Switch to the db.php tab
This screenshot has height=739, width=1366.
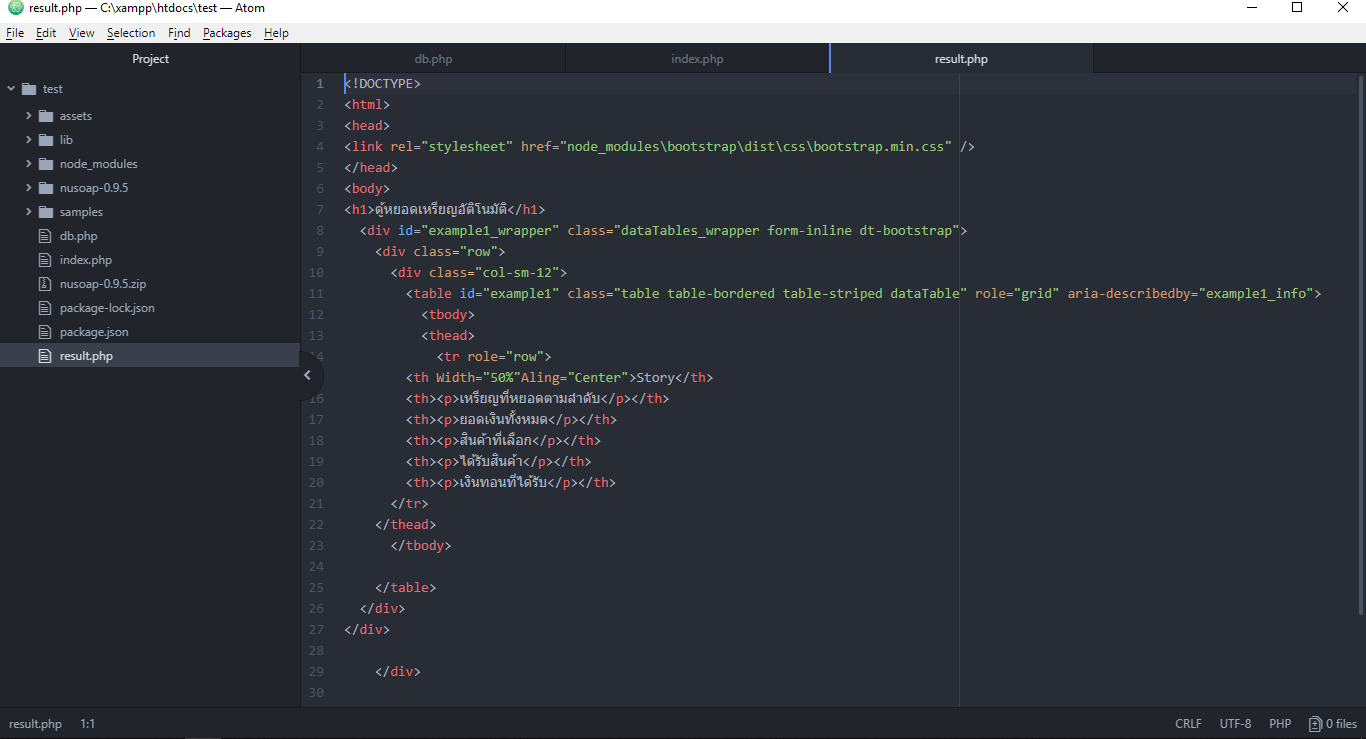pyautogui.click(x=433, y=59)
